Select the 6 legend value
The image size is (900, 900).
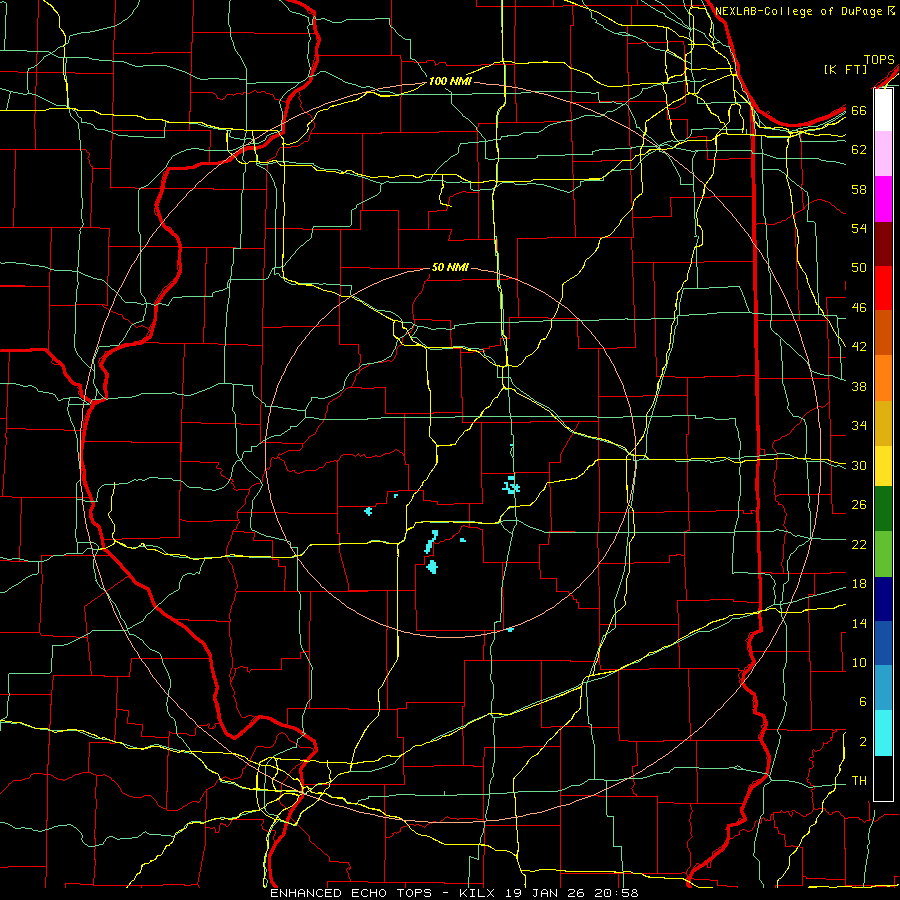coord(862,702)
